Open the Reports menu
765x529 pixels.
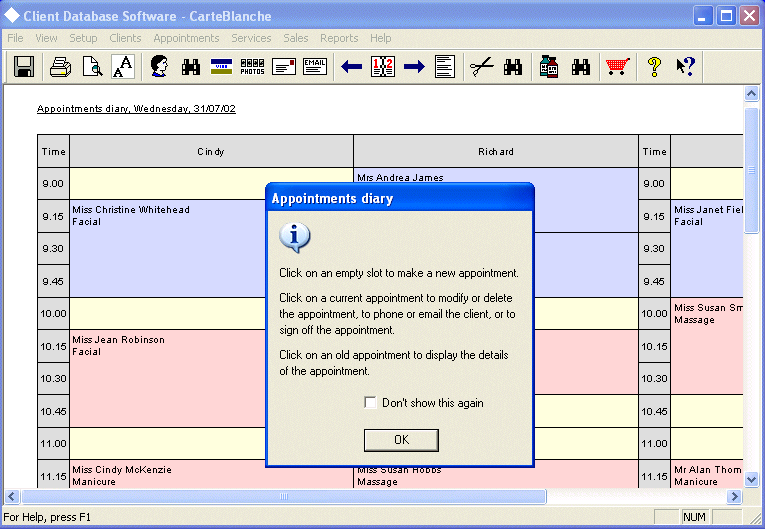(339, 38)
